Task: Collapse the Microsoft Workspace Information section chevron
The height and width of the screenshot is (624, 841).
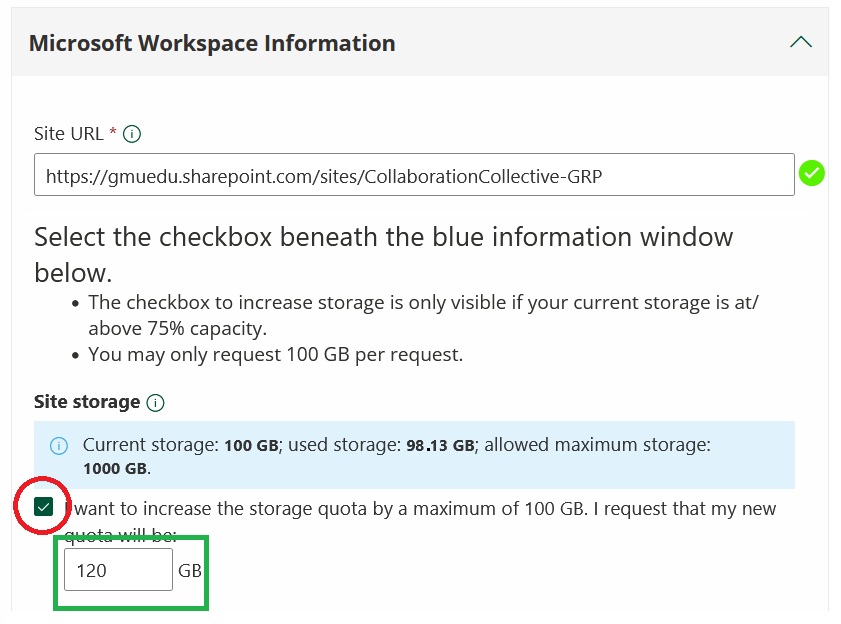Action: 800,43
